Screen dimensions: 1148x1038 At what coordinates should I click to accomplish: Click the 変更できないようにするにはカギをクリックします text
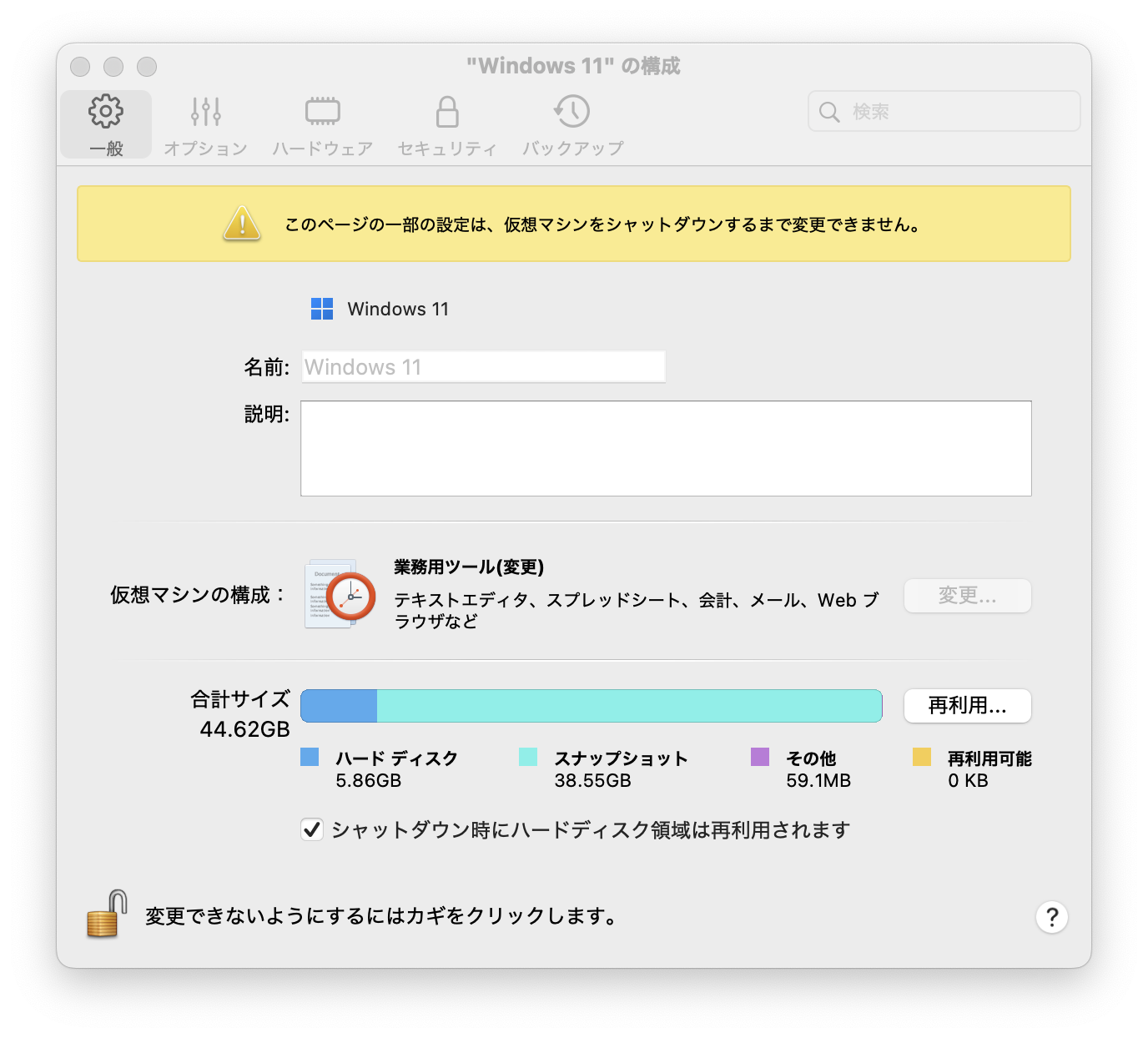pyautogui.click(x=382, y=916)
